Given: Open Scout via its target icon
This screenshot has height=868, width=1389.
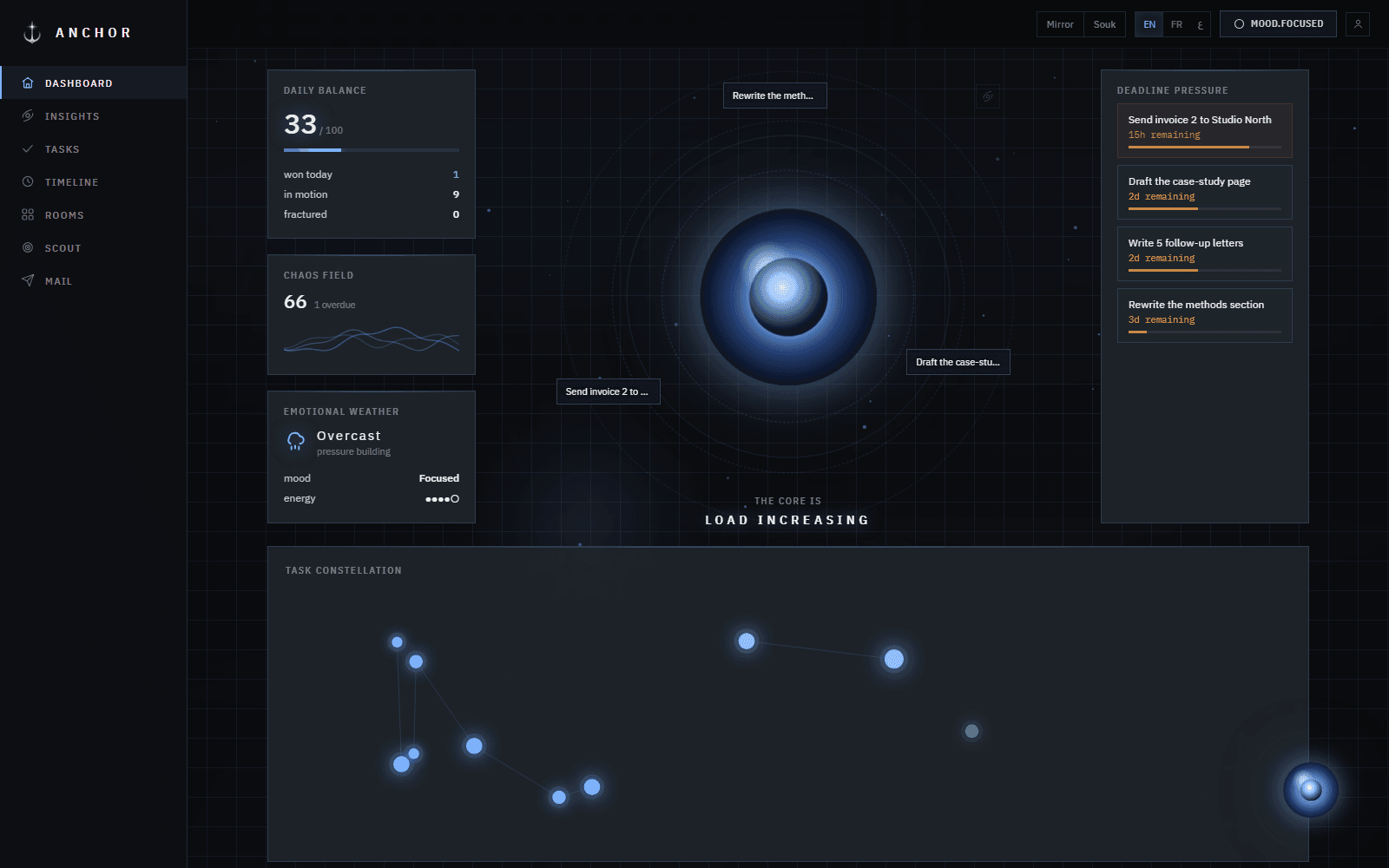Looking at the screenshot, I should (28, 248).
